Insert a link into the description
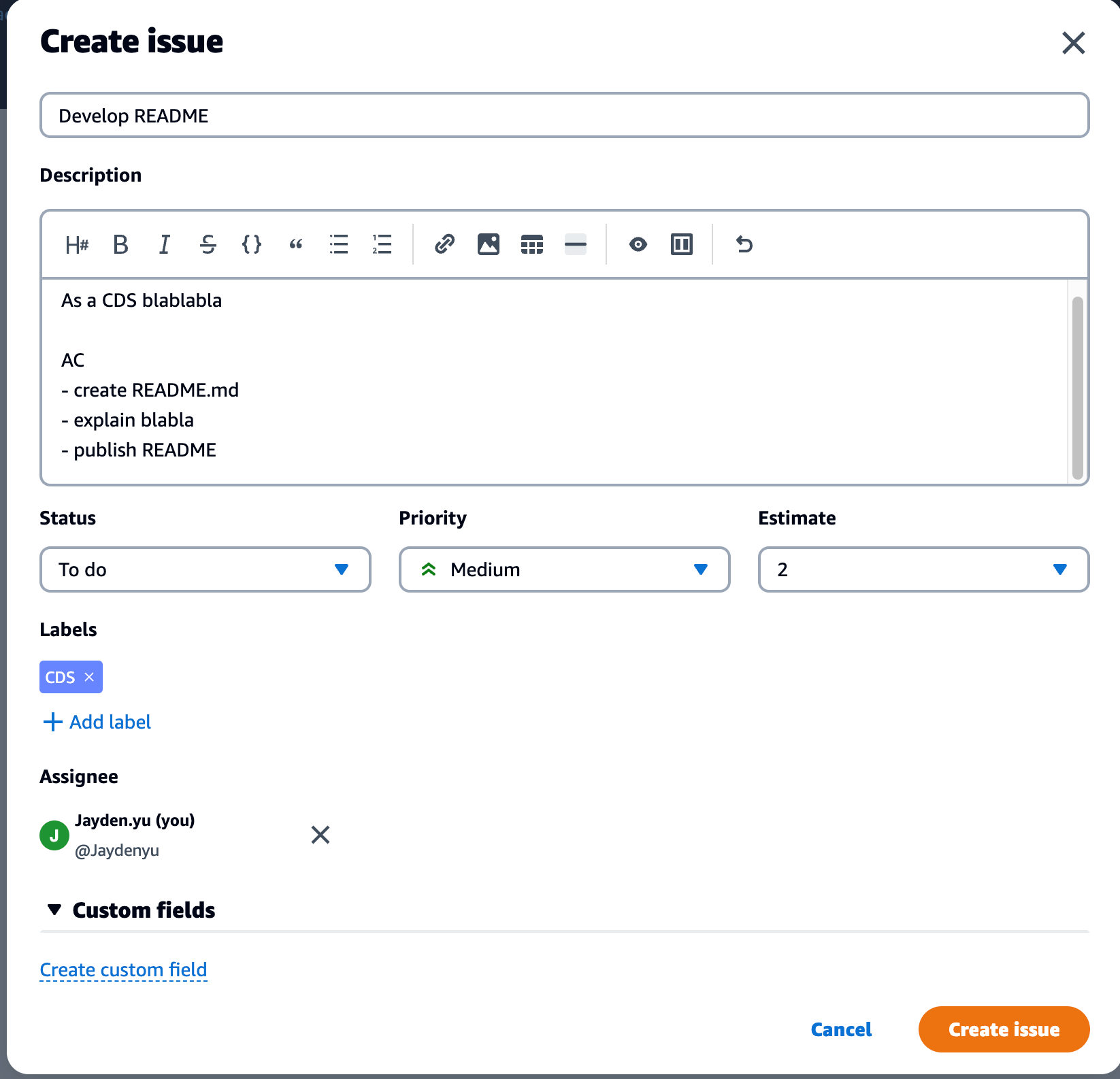The width and height of the screenshot is (1120, 1079). click(445, 244)
